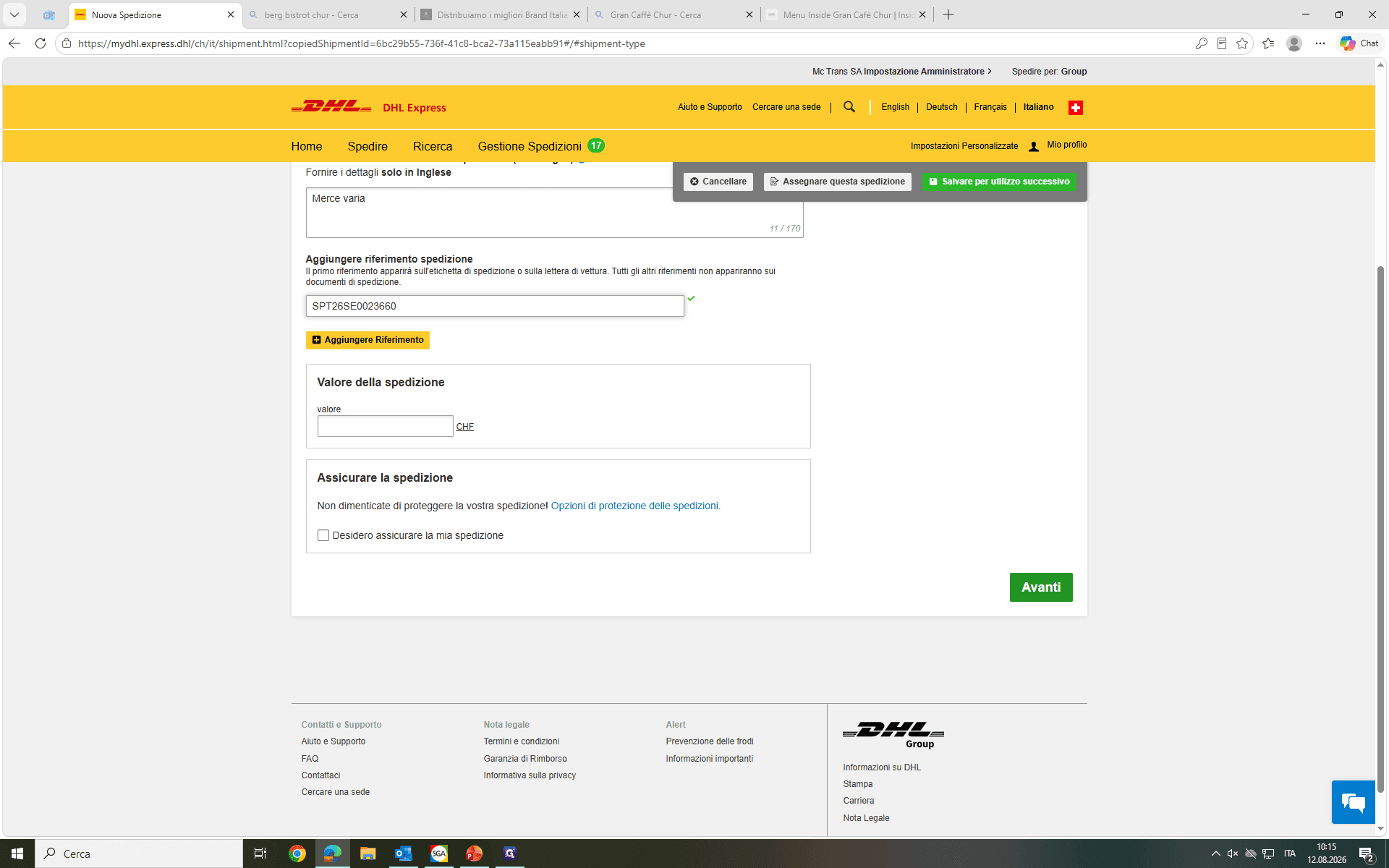
Task: Click the DHL Express logo
Action: pyautogui.click(x=368, y=107)
